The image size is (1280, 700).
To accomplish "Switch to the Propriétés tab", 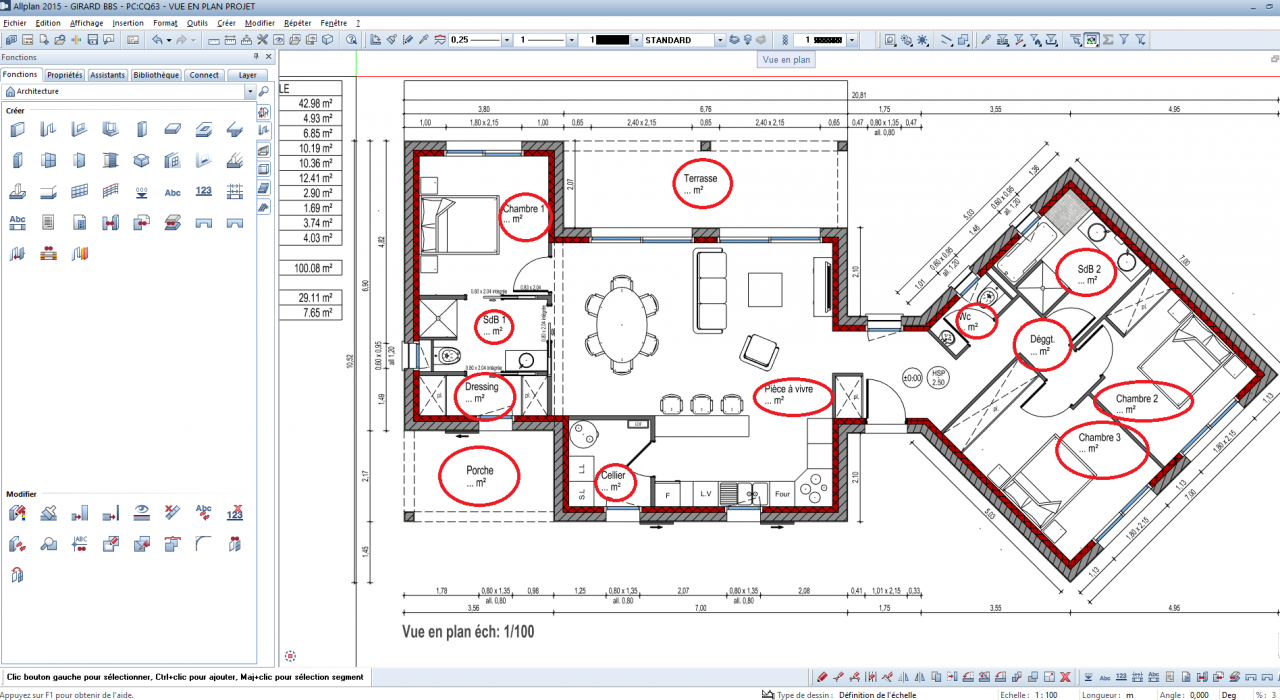I will [65, 75].
